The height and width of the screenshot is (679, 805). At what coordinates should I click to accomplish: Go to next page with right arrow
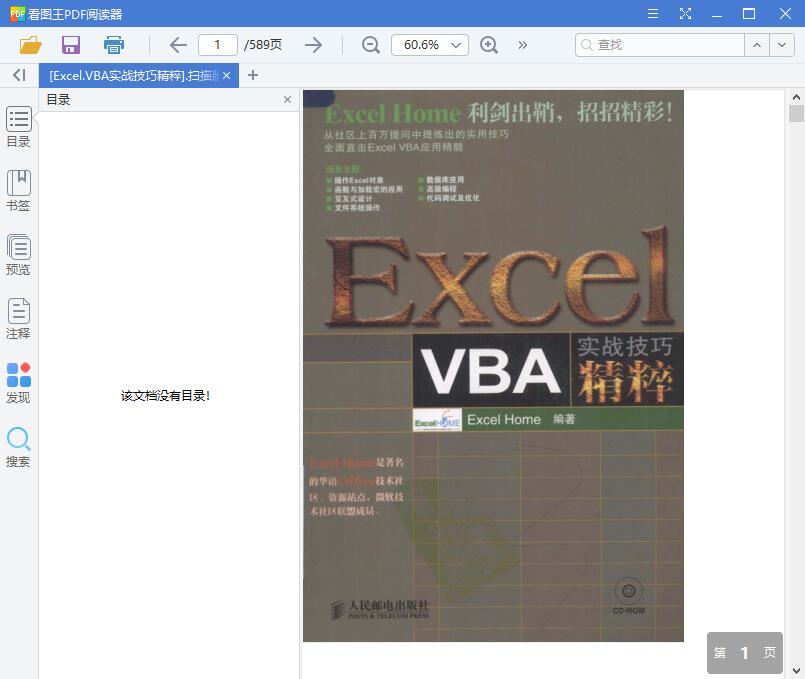pos(313,45)
